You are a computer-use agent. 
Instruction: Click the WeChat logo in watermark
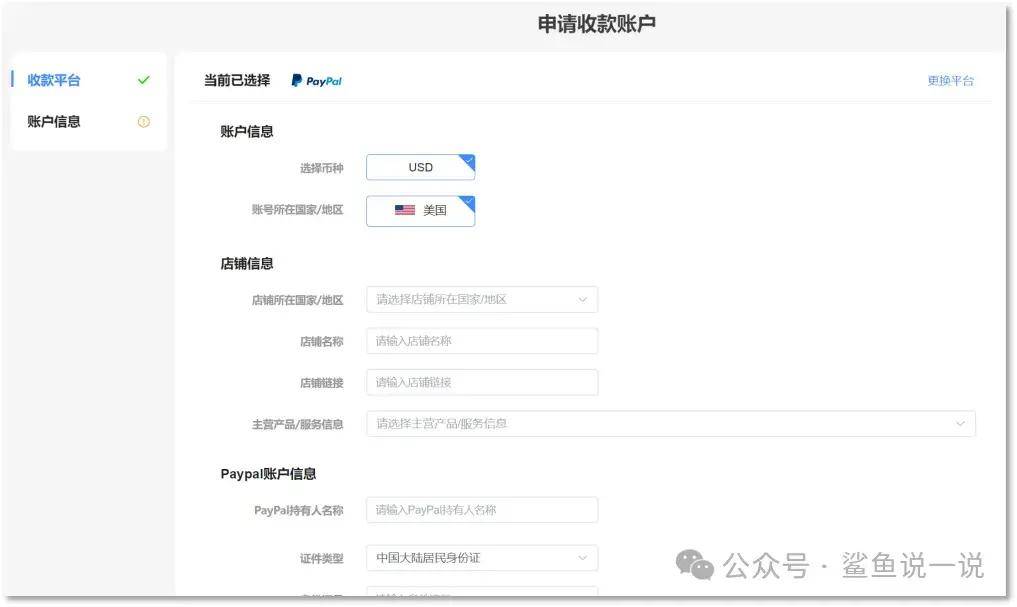tap(695, 565)
